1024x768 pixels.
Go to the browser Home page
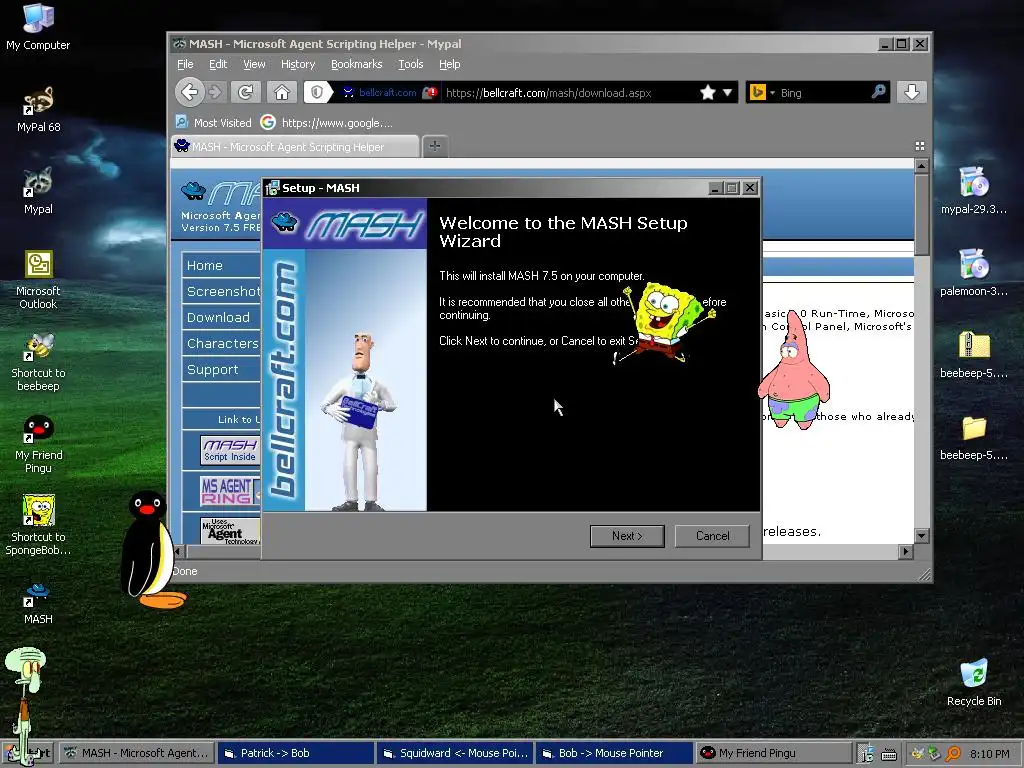281,93
